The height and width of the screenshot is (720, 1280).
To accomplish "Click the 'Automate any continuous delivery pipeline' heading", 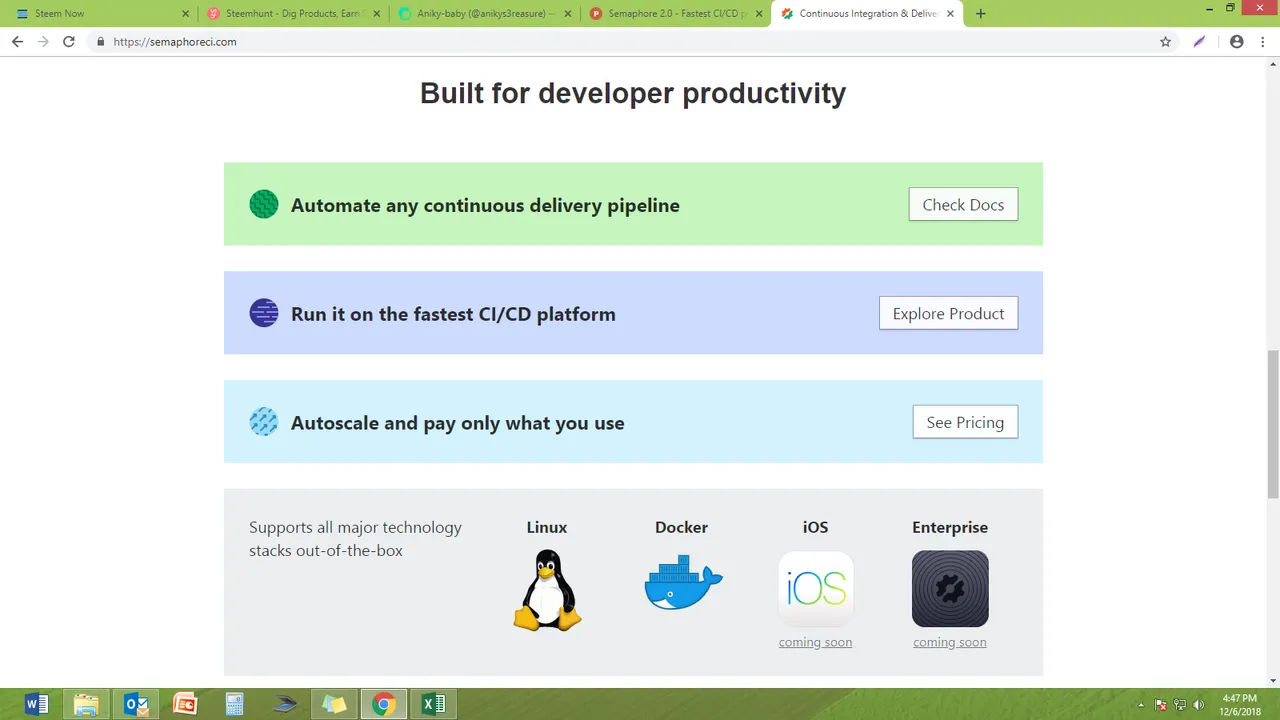I will 485,205.
